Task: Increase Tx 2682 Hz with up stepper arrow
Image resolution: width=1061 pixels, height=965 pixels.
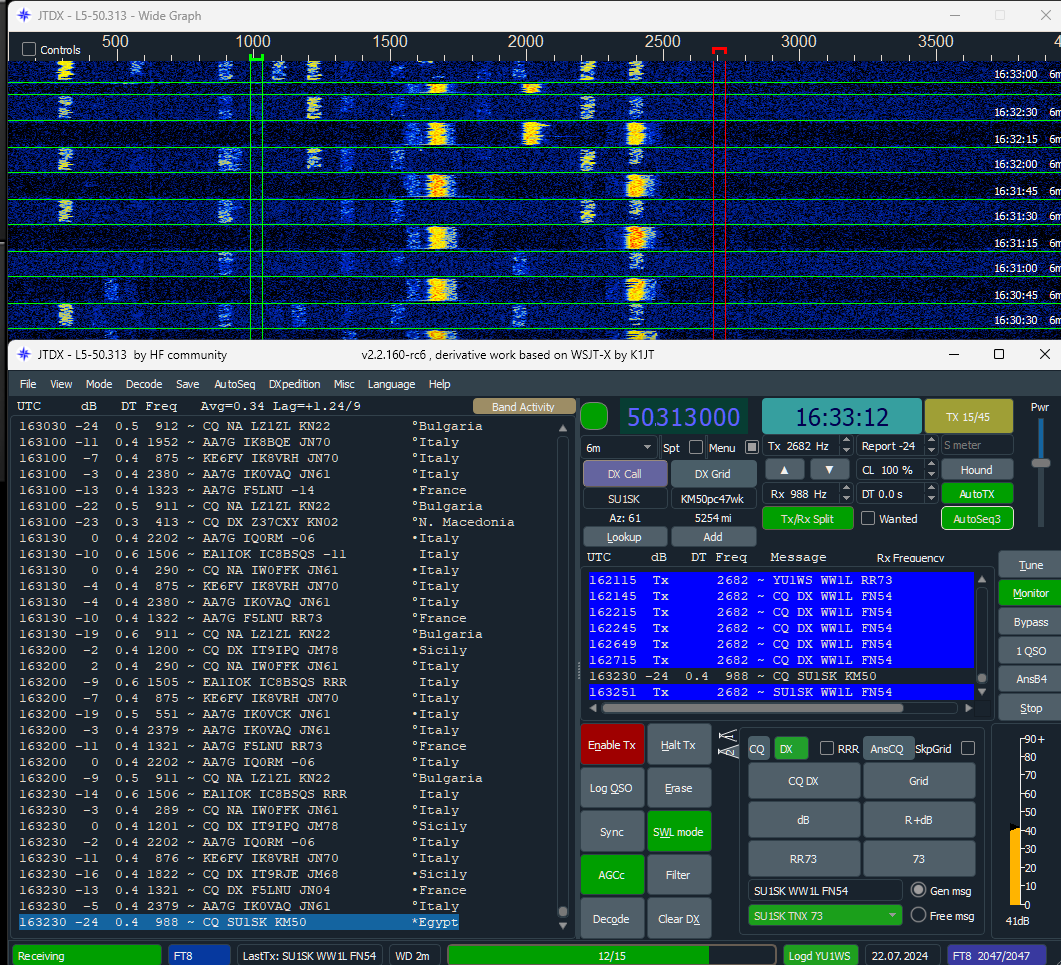Action: [x=846, y=441]
